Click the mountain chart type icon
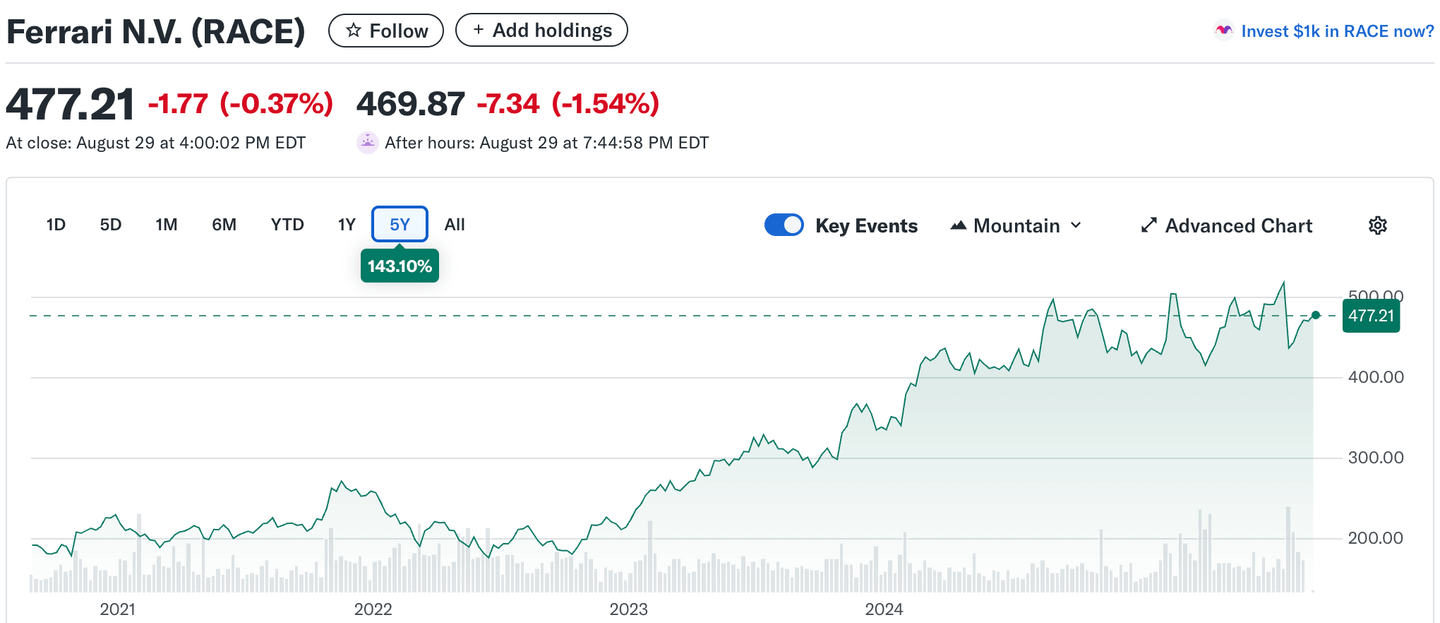 point(958,225)
